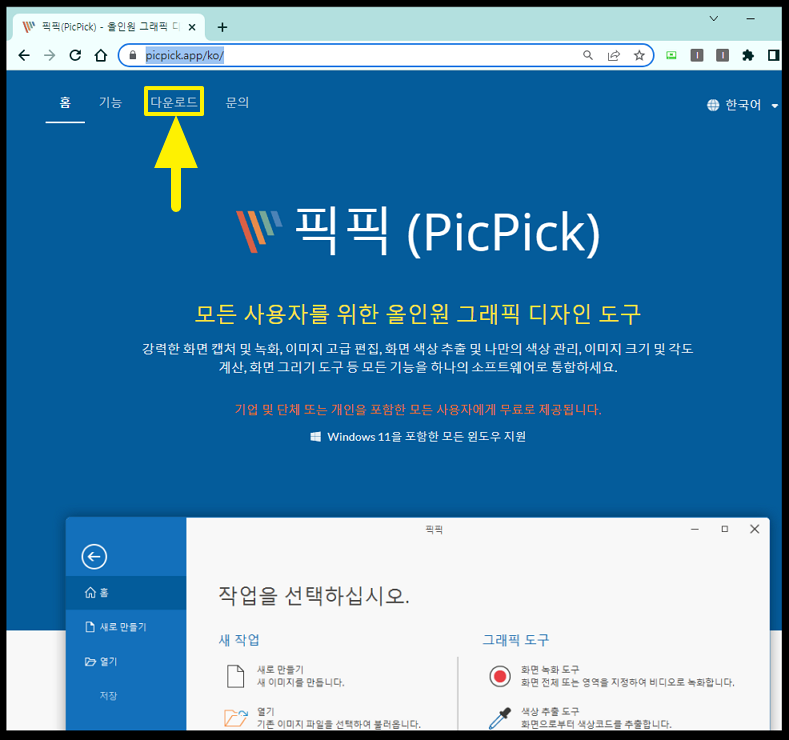Toggle the browser side panel icon
789x740 pixels.
[773, 55]
